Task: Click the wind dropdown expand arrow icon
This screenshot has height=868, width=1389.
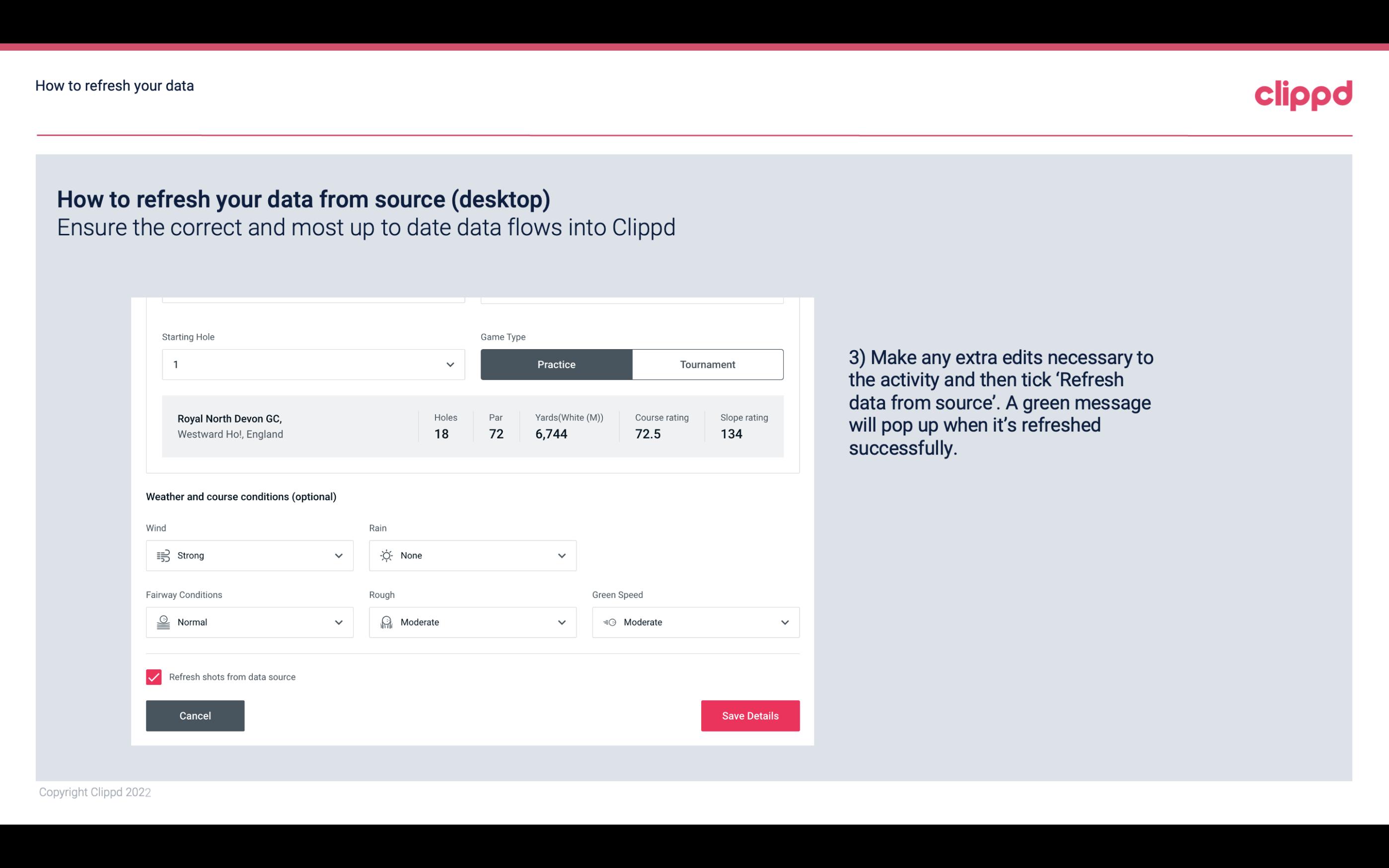Action: point(338,555)
